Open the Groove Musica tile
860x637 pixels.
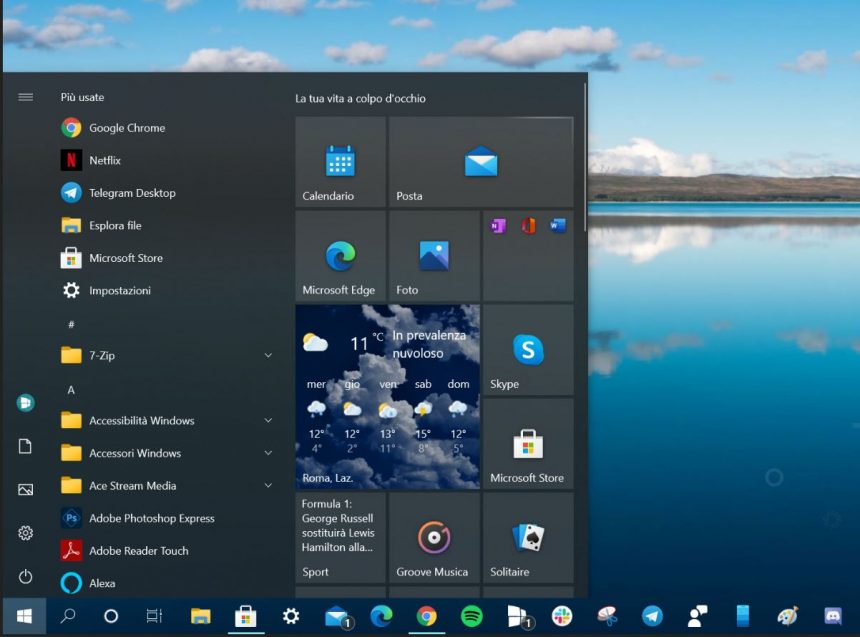[434, 537]
